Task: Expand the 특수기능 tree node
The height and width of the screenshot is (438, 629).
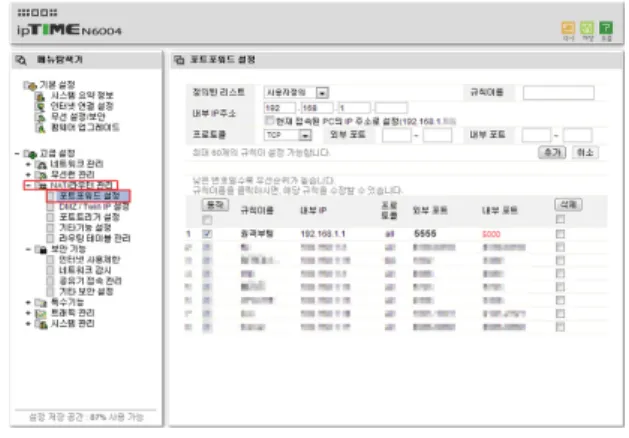Action: [x=28, y=302]
